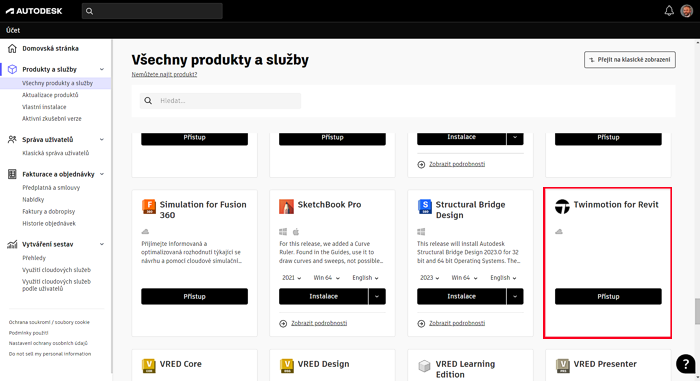The height and width of the screenshot is (381, 700).
Task: Open SketchBook Pro Instalace arrow dropdown
Action: tap(377, 297)
